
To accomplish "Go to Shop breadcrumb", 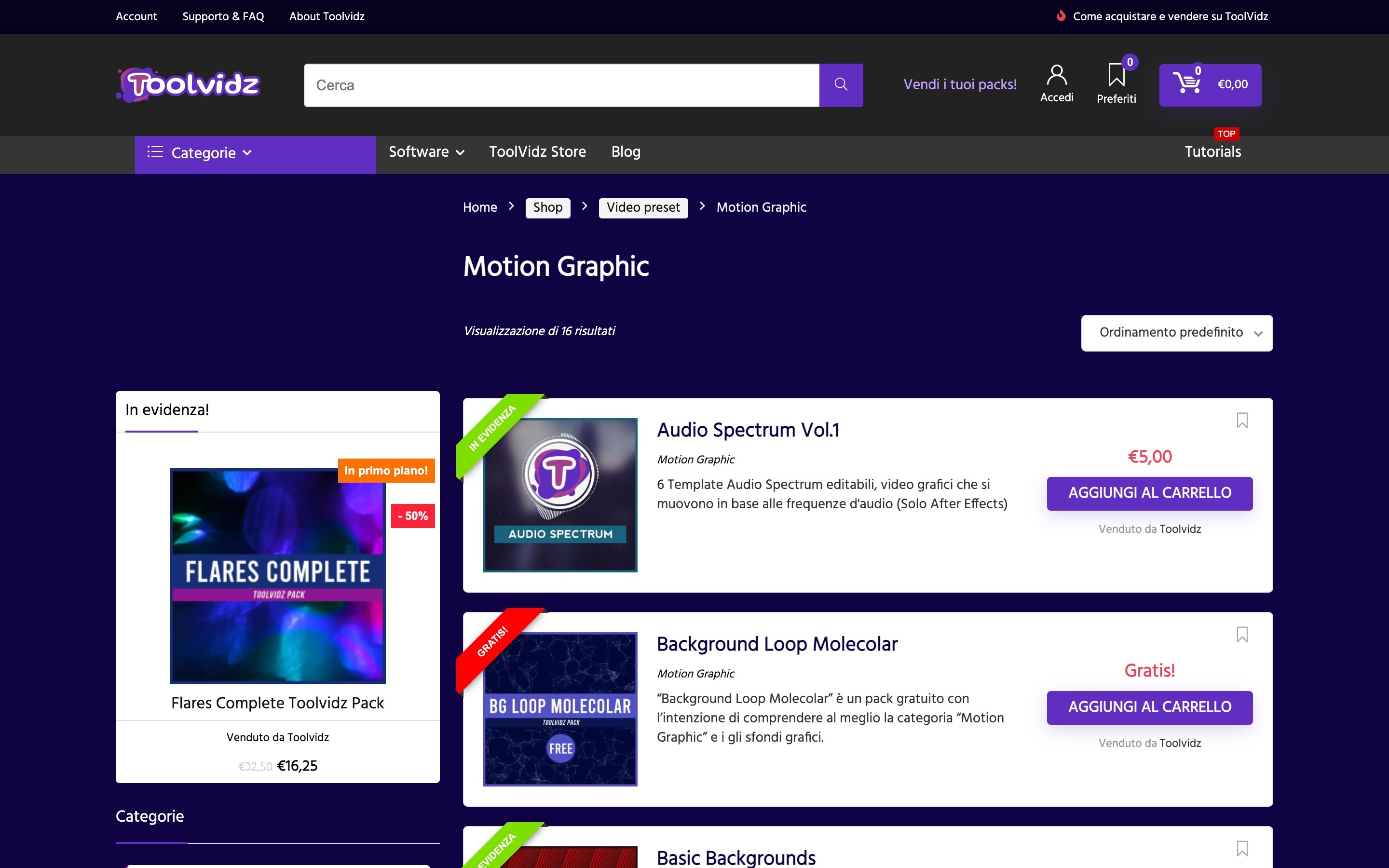I will tap(547, 207).
